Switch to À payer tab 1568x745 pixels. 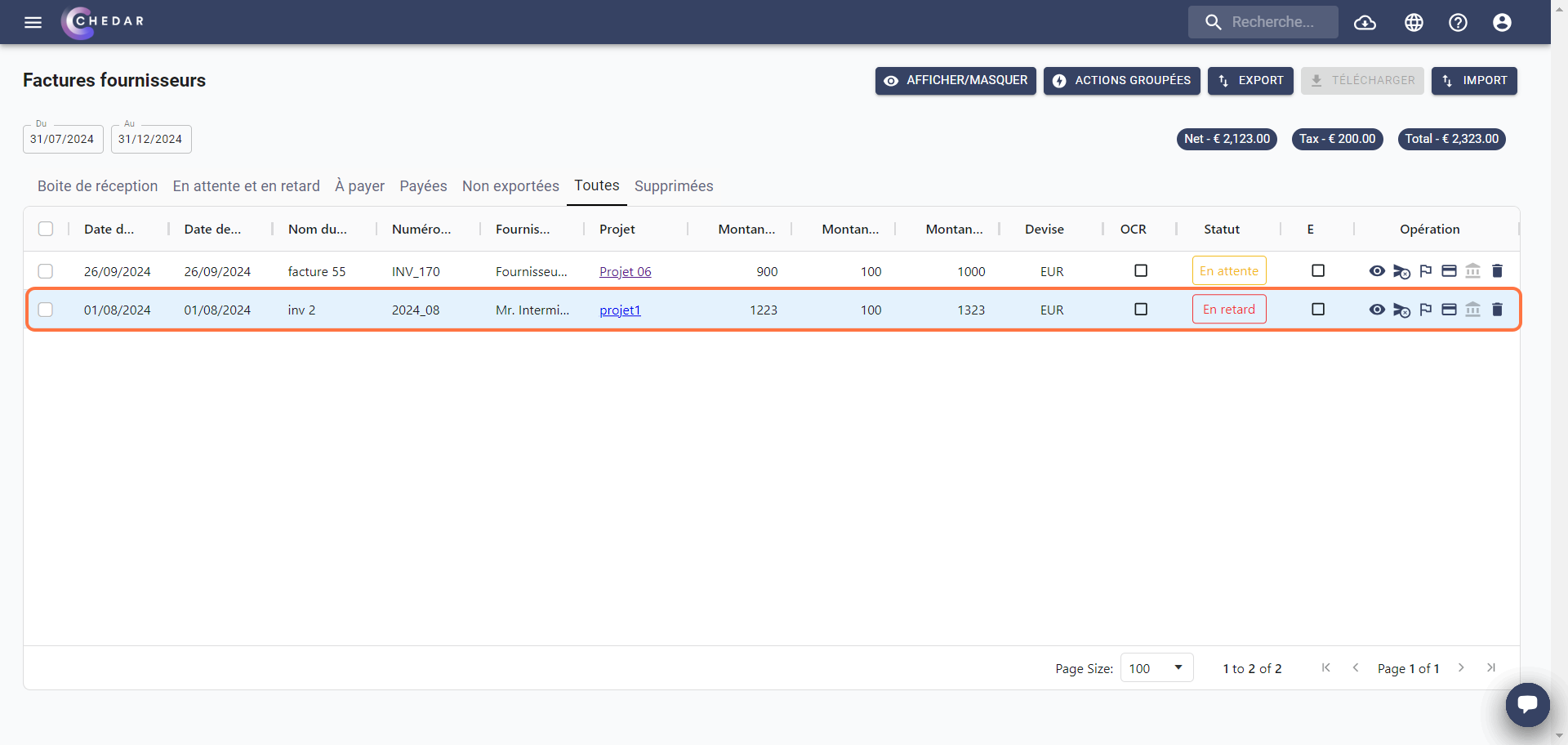[359, 186]
